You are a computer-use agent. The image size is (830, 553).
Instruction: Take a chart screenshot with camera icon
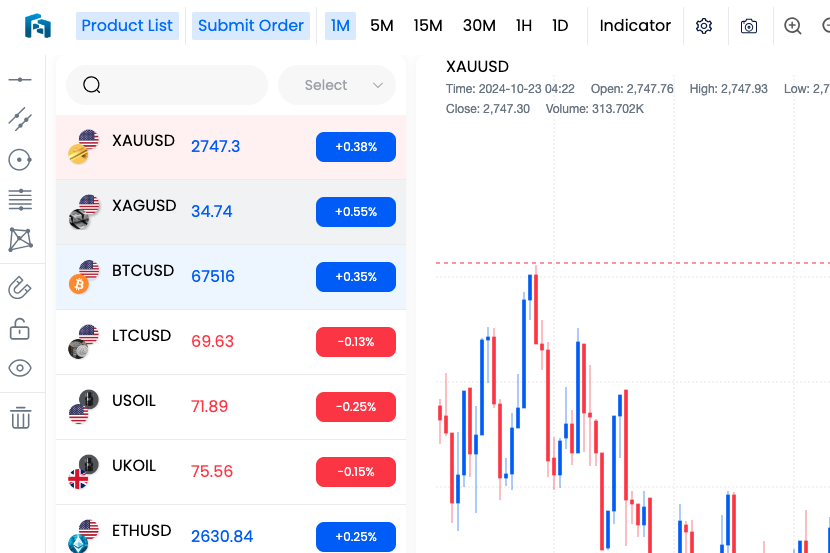(749, 26)
